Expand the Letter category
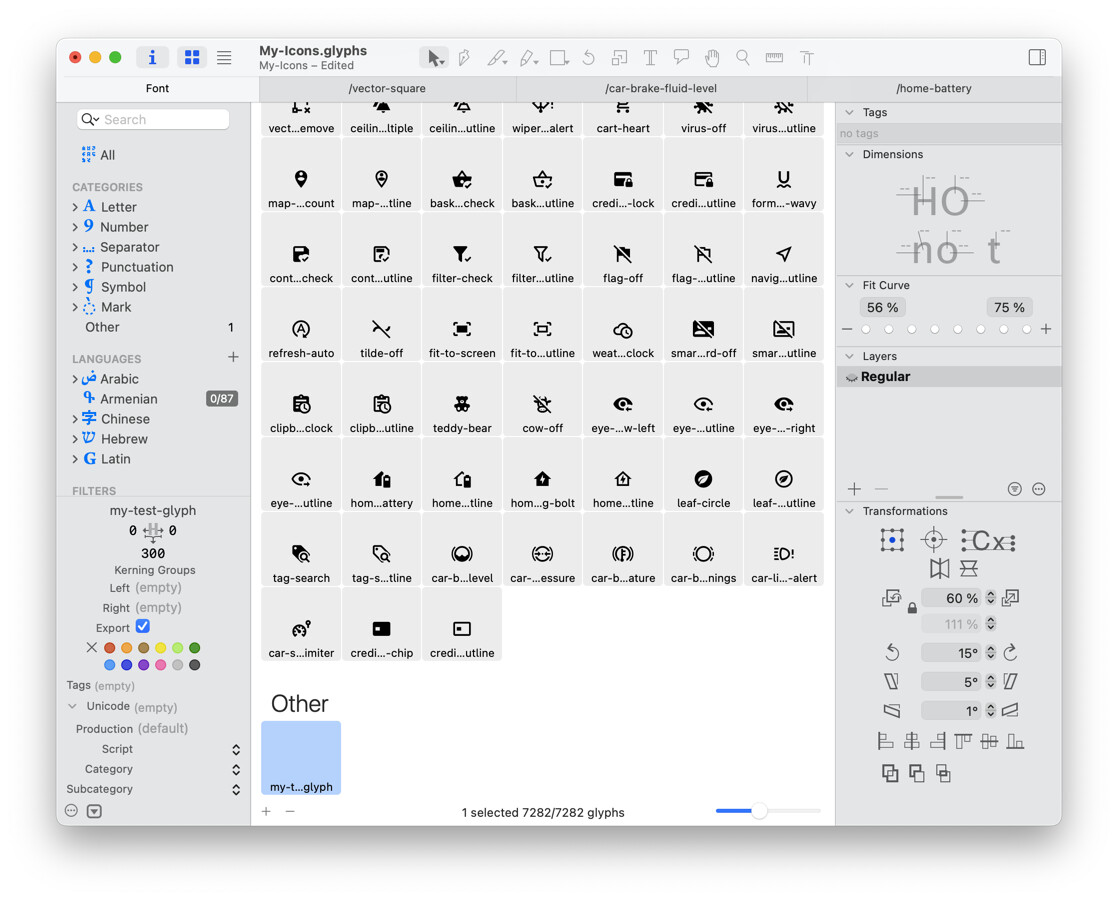 75,207
